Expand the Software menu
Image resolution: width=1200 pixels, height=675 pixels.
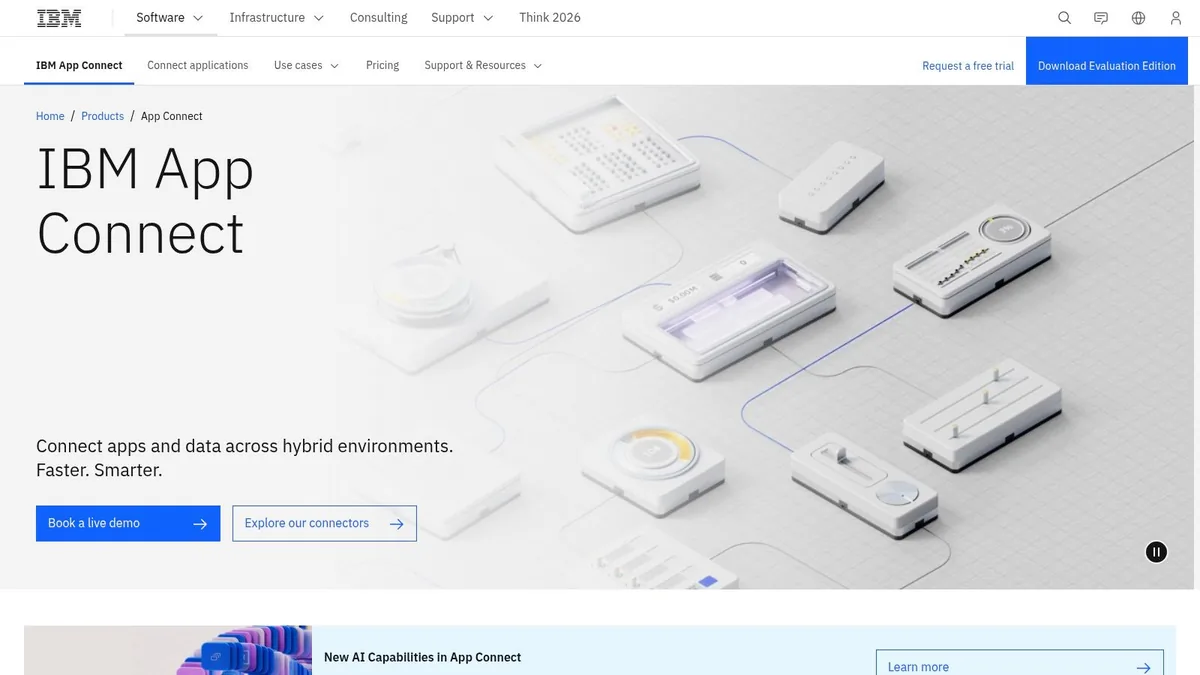pyautogui.click(x=170, y=18)
